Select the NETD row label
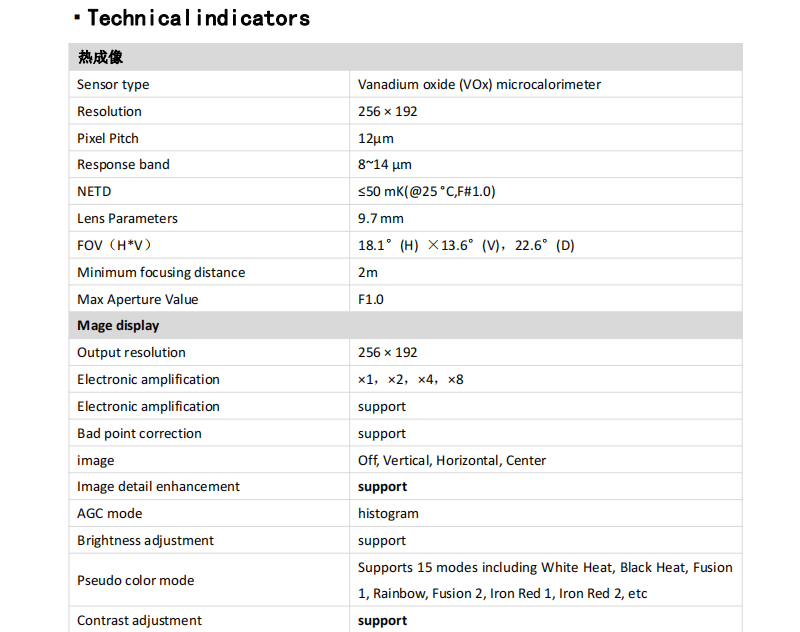 94,191
